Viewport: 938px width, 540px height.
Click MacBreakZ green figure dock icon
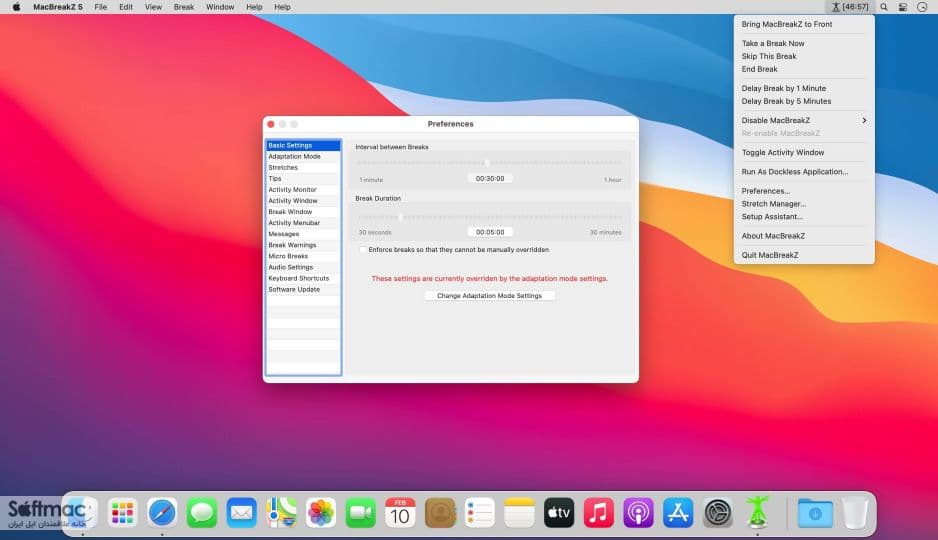point(757,512)
